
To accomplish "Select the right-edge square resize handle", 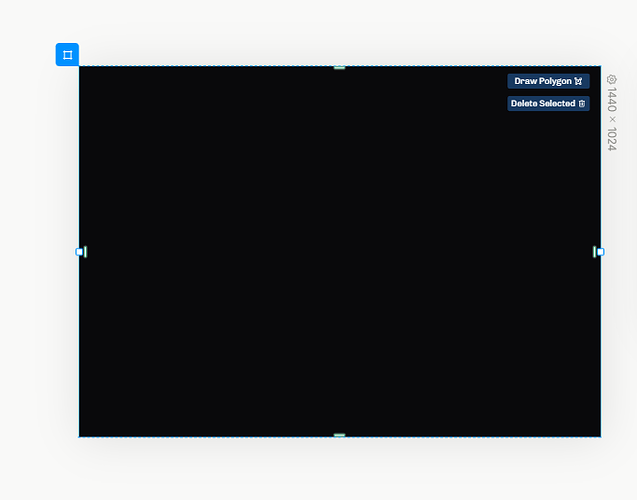I will [x=600, y=252].
